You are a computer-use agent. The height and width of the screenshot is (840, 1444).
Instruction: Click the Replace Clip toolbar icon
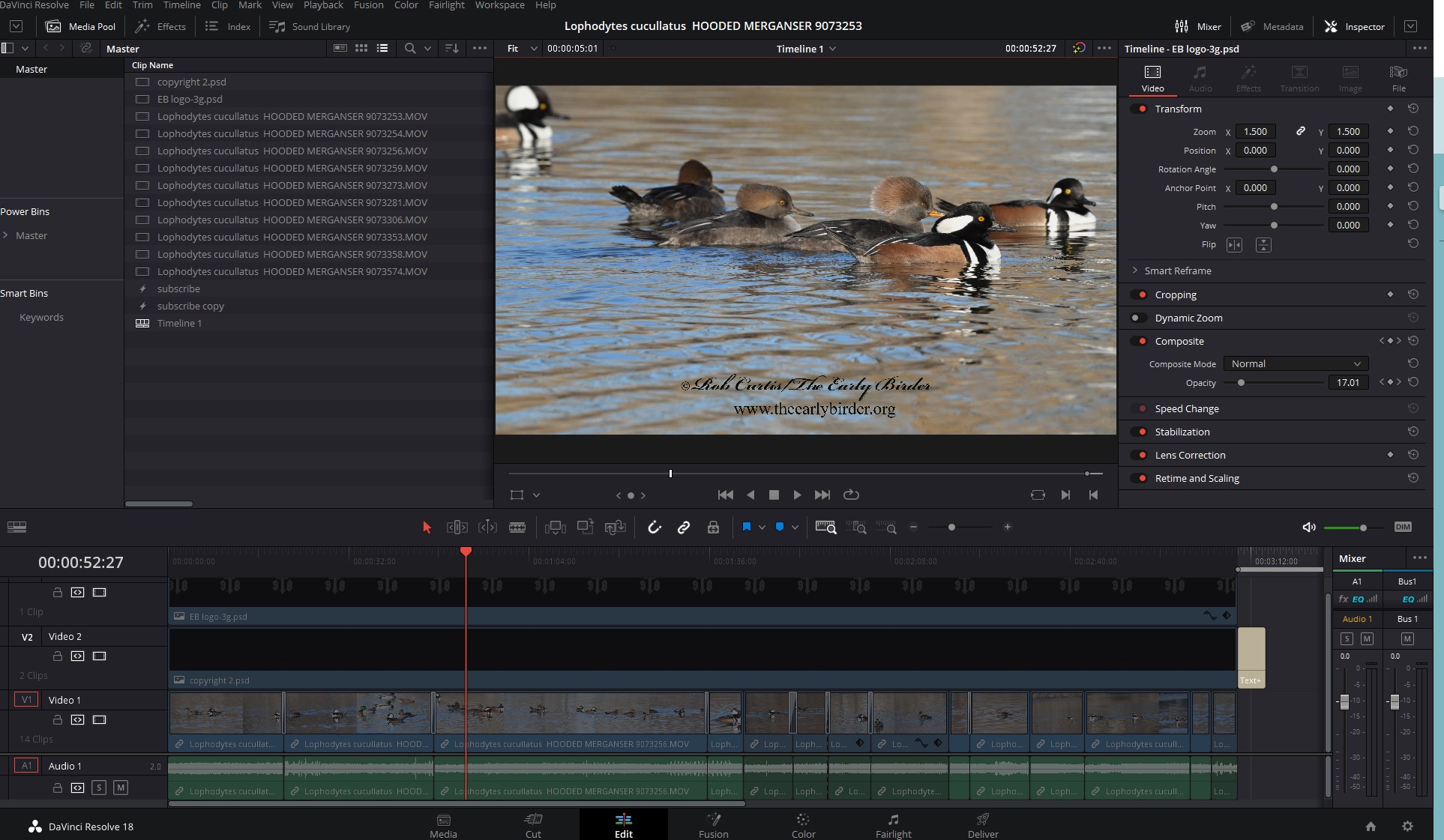(615, 528)
